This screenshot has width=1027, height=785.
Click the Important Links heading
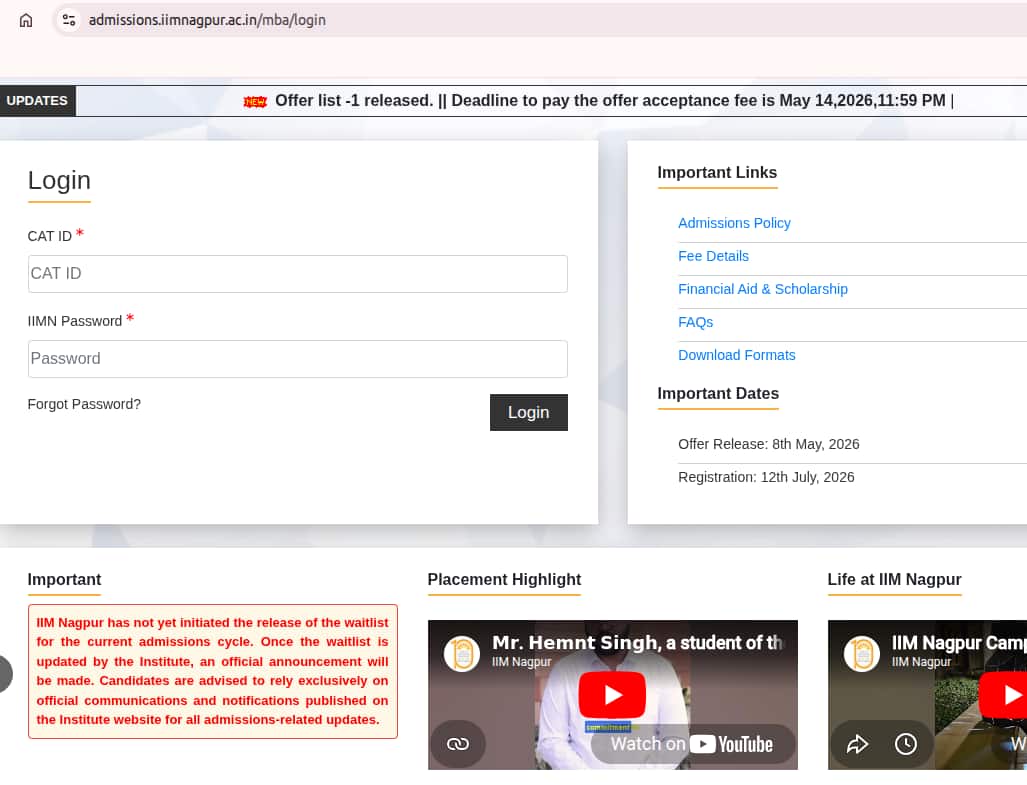tap(717, 172)
